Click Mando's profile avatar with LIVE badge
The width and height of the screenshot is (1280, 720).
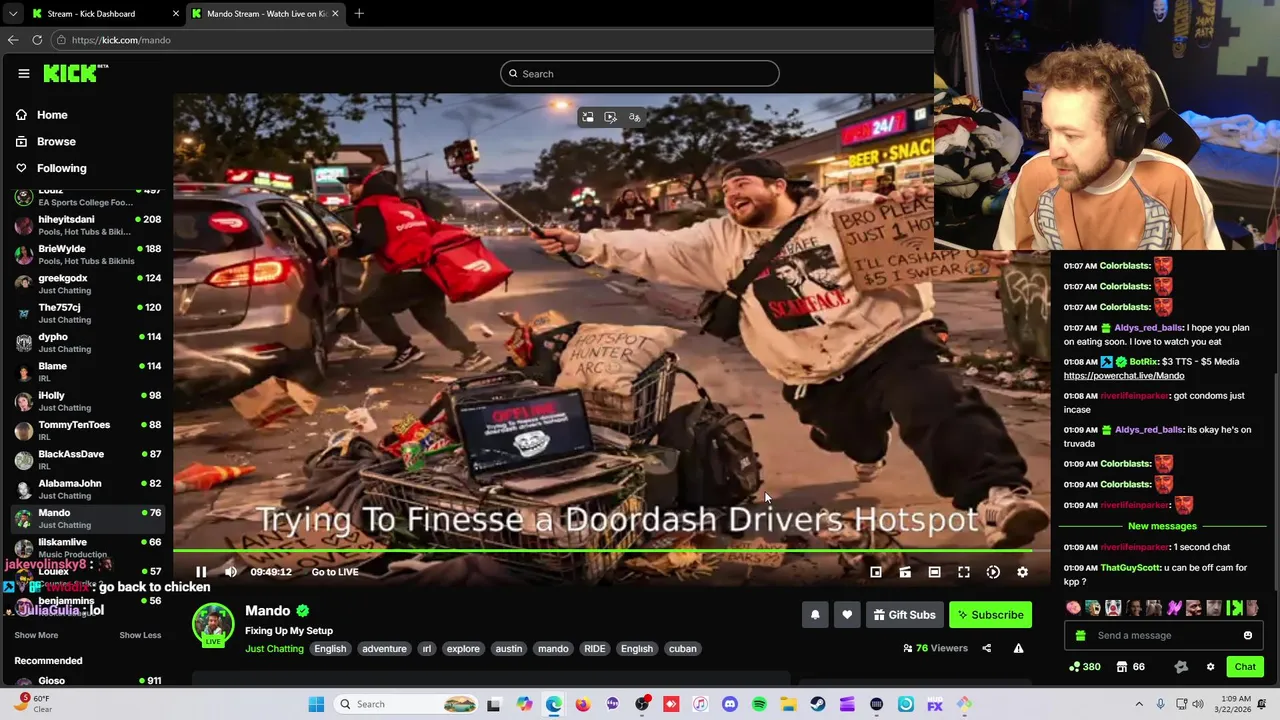(213, 625)
